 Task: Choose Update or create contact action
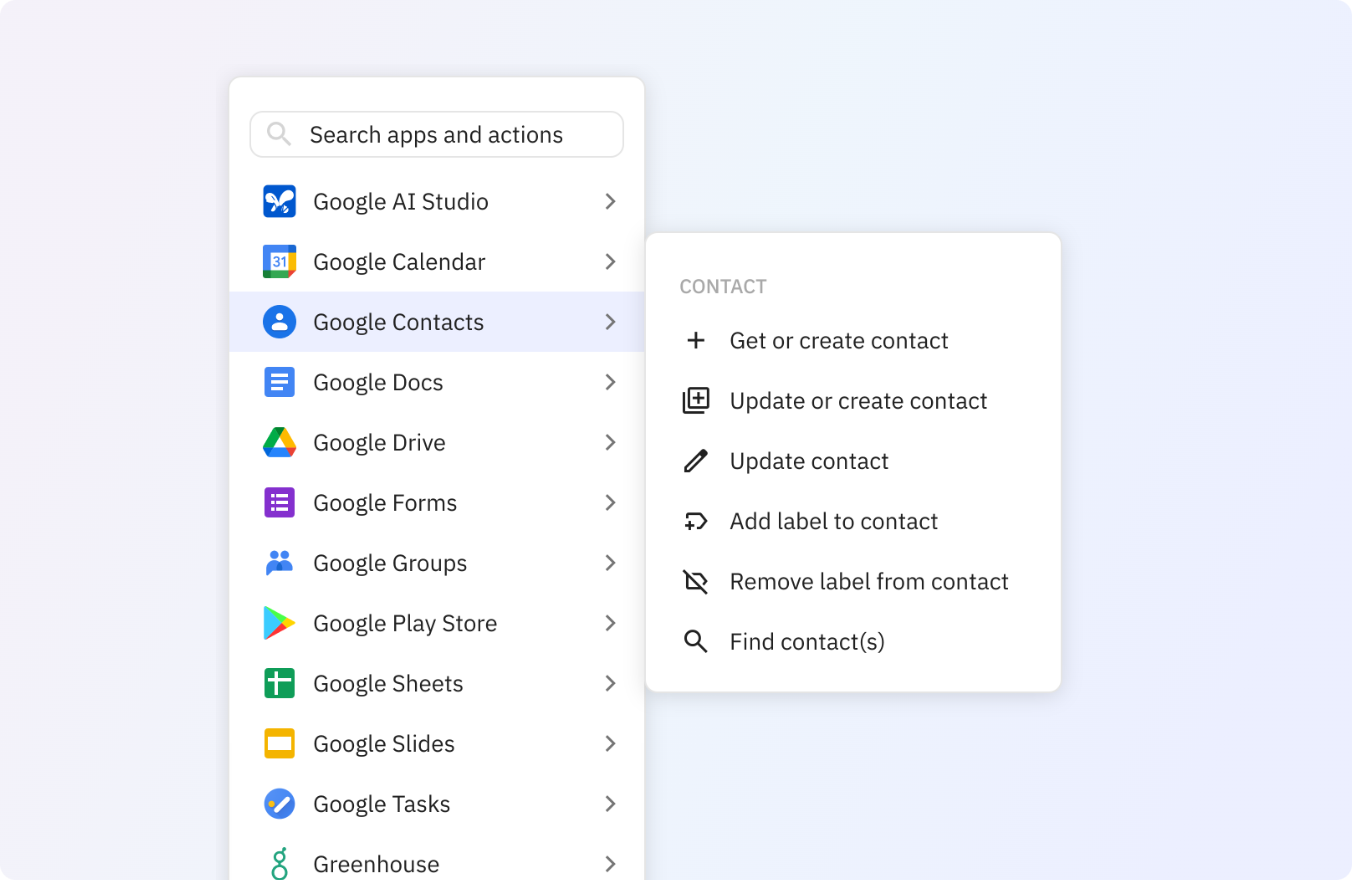pyautogui.click(x=853, y=401)
